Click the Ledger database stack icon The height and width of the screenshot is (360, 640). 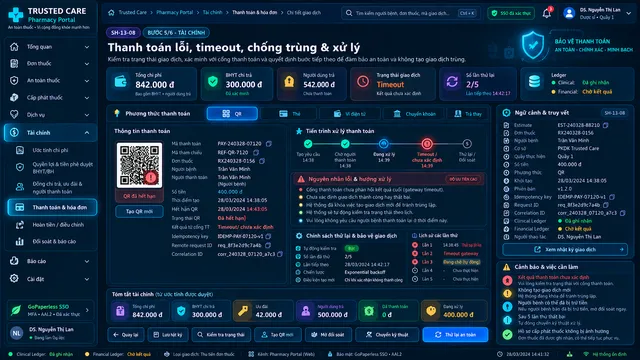(x=534, y=82)
